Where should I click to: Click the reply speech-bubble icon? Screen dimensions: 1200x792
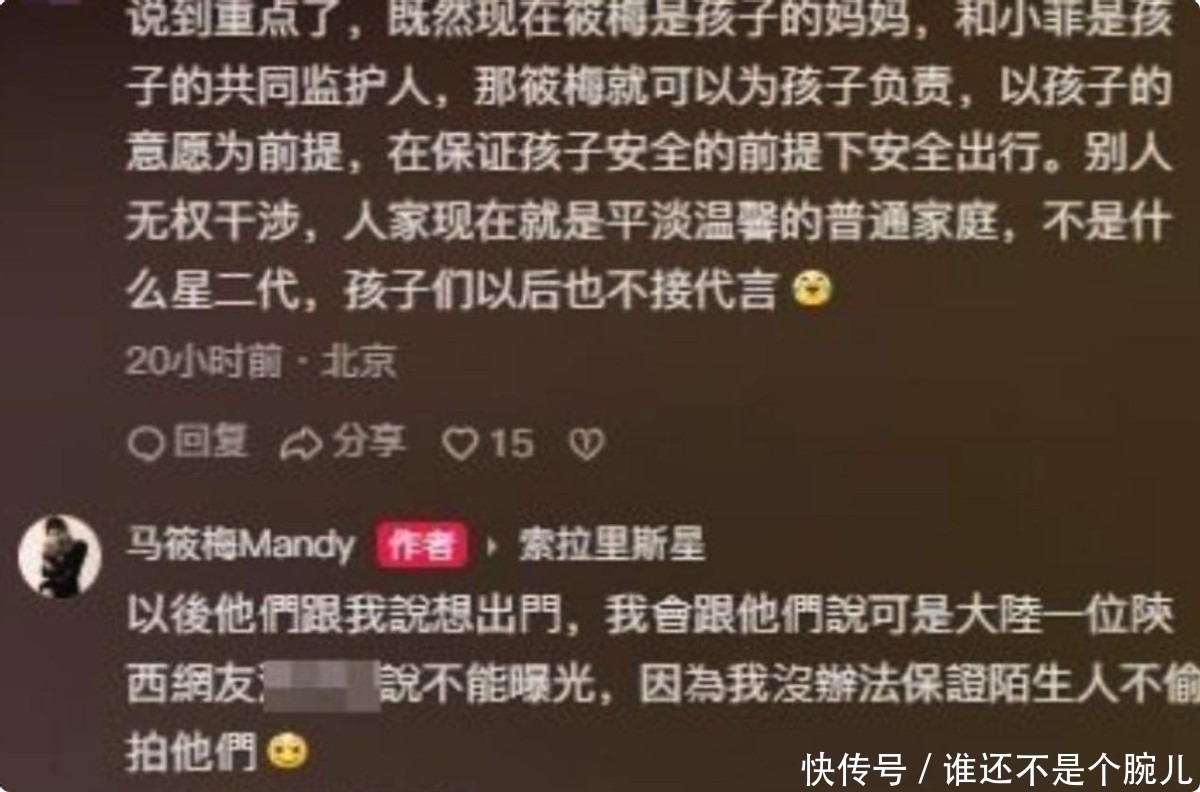click(146, 443)
